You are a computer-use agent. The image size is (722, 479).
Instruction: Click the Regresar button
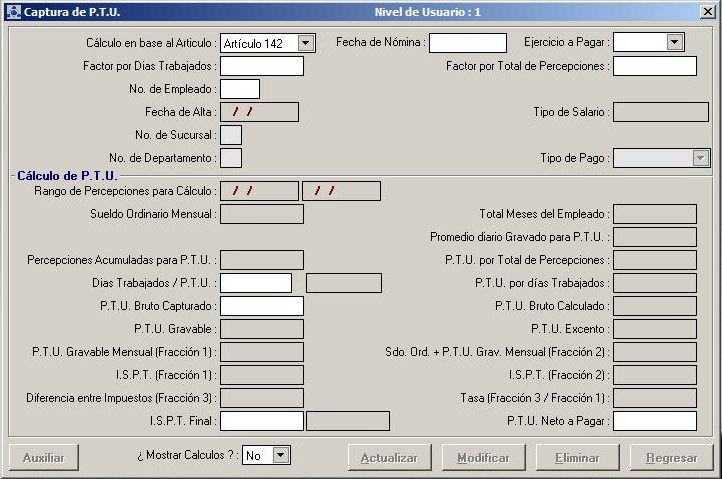[671, 457]
